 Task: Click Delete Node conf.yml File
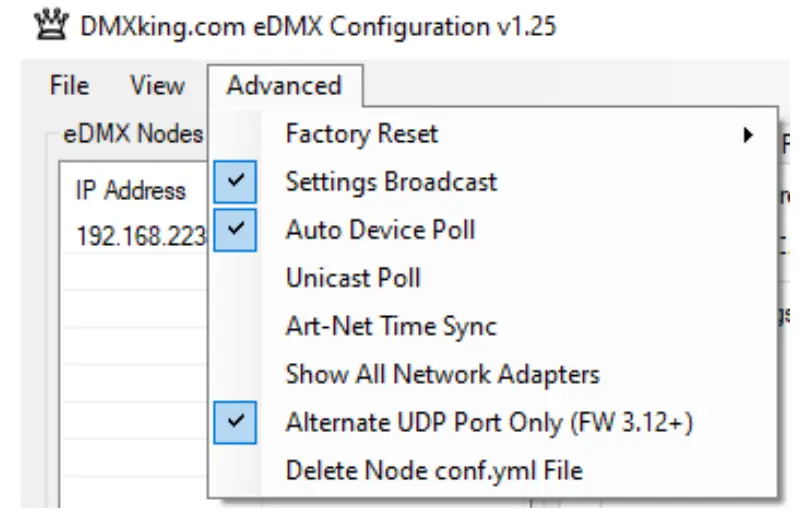click(x=434, y=470)
